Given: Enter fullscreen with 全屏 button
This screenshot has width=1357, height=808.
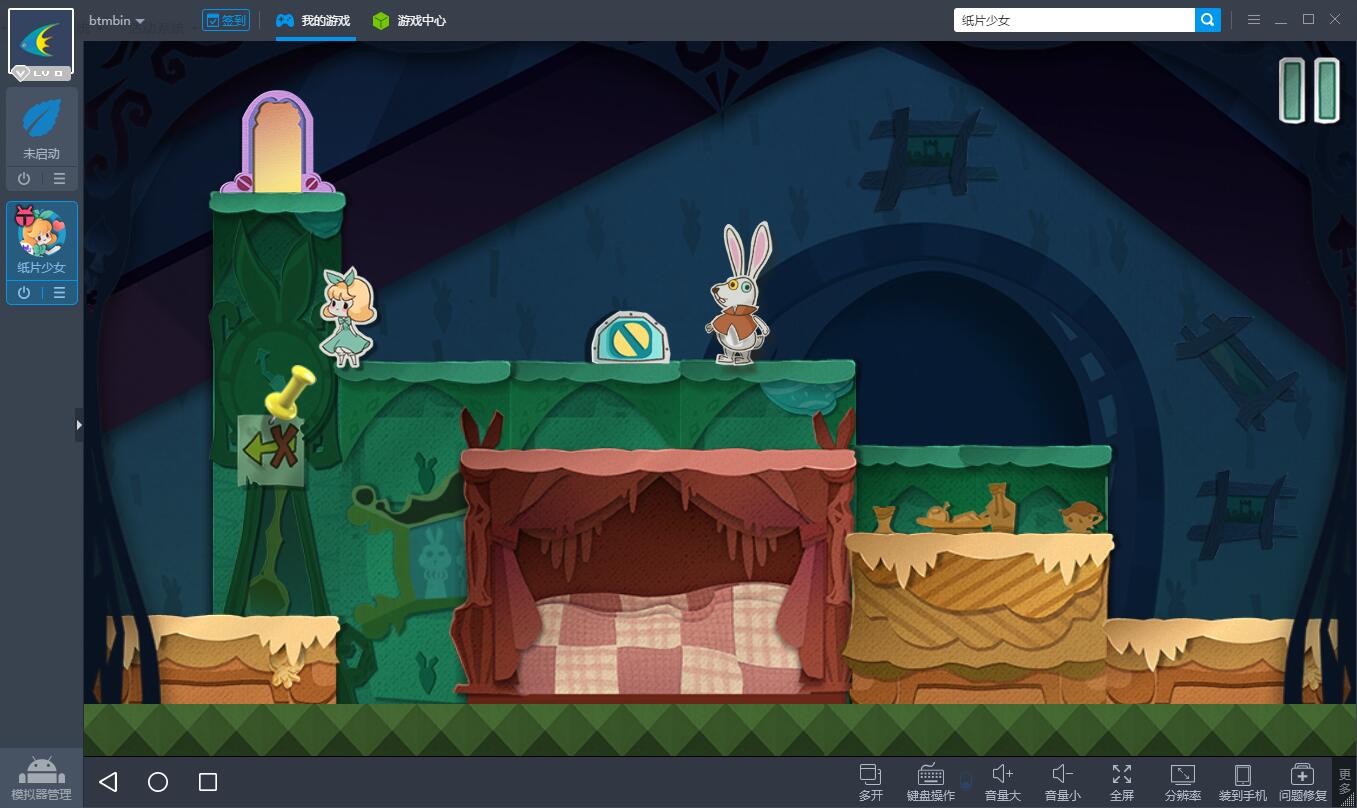Looking at the screenshot, I should [1122, 782].
